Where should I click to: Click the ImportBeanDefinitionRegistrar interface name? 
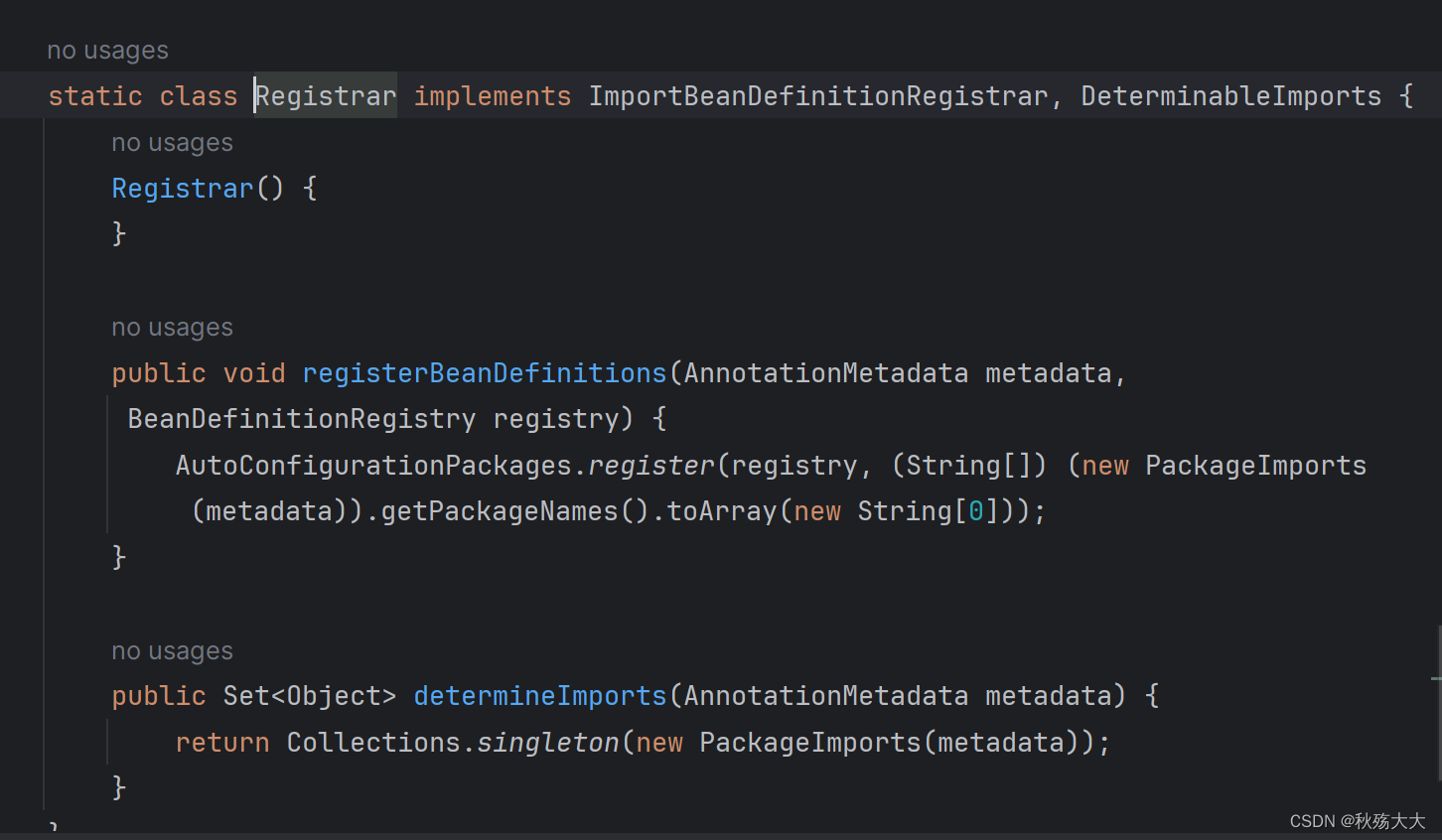(818, 96)
